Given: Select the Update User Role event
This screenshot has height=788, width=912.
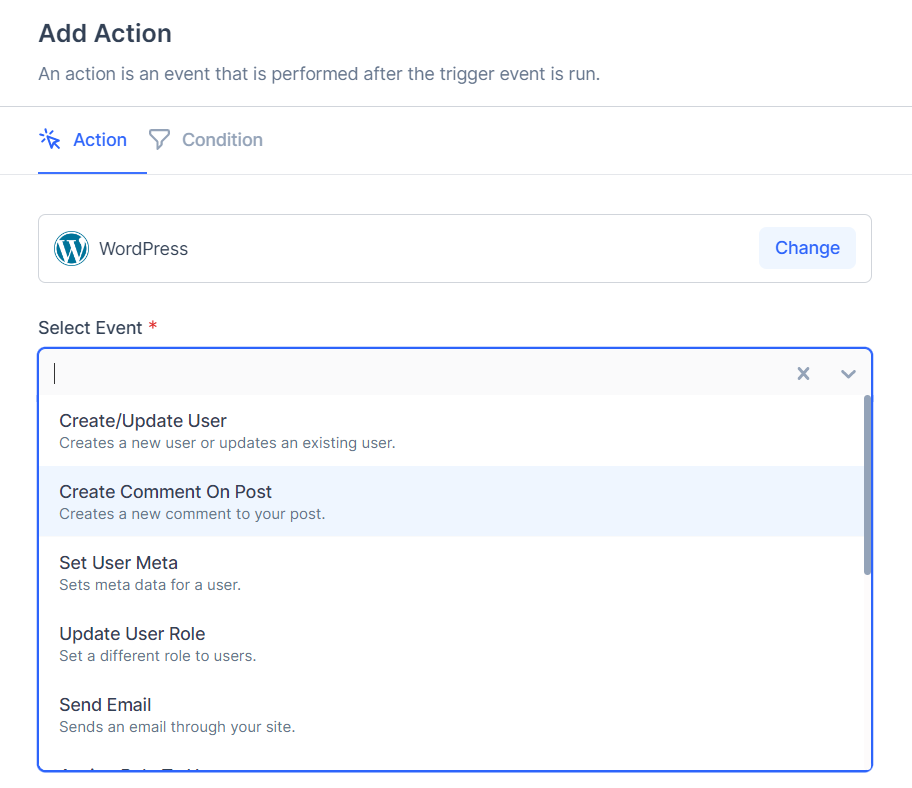Looking at the screenshot, I should tap(132, 634).
